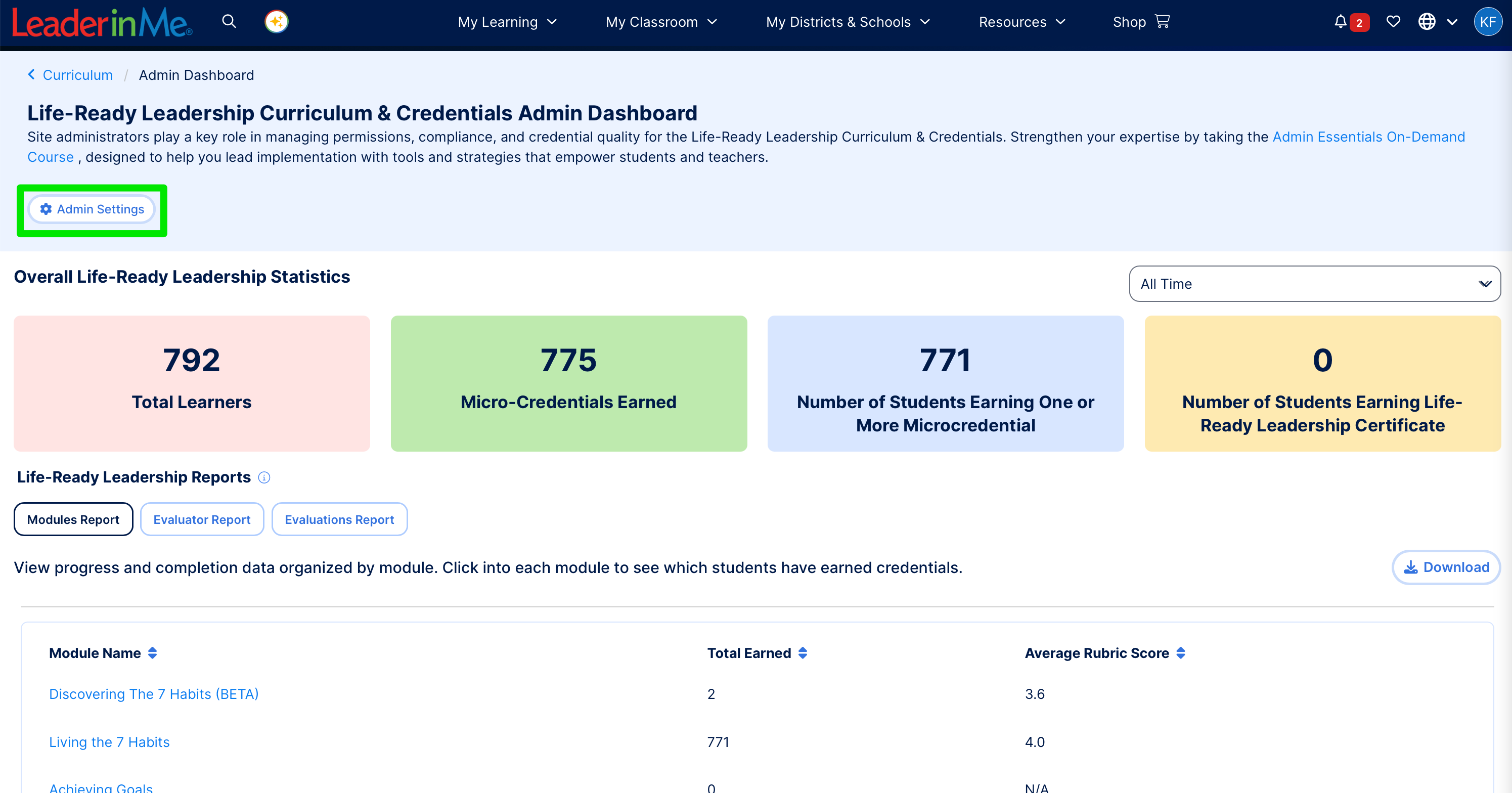This screenshot has width=1512, height=793.
Task: Click the globe language icon
Action: pyautogui.click(x=1427, y=22)
